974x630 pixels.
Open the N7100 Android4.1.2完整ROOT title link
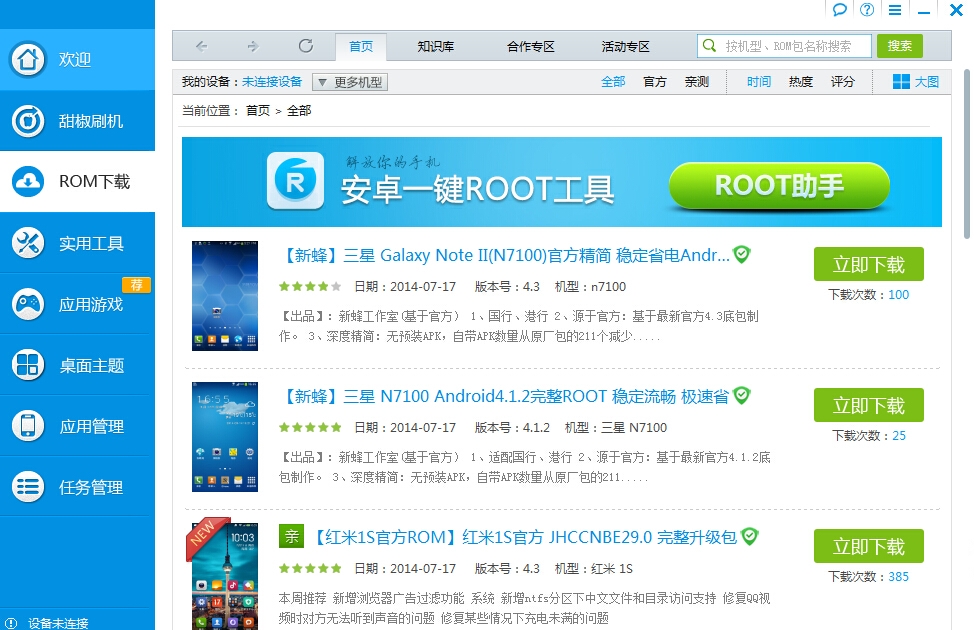pos(504,396)
